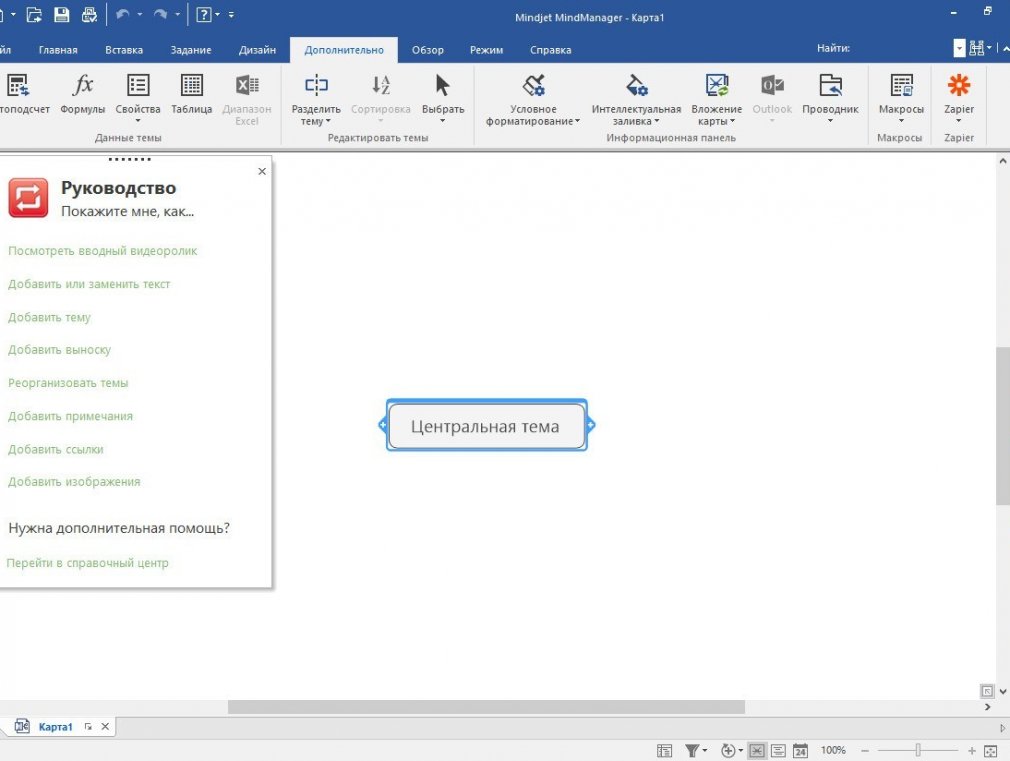Click the Outlook ribbon icon
This screenshot has width=1010, height=761.
coord(772,85)
